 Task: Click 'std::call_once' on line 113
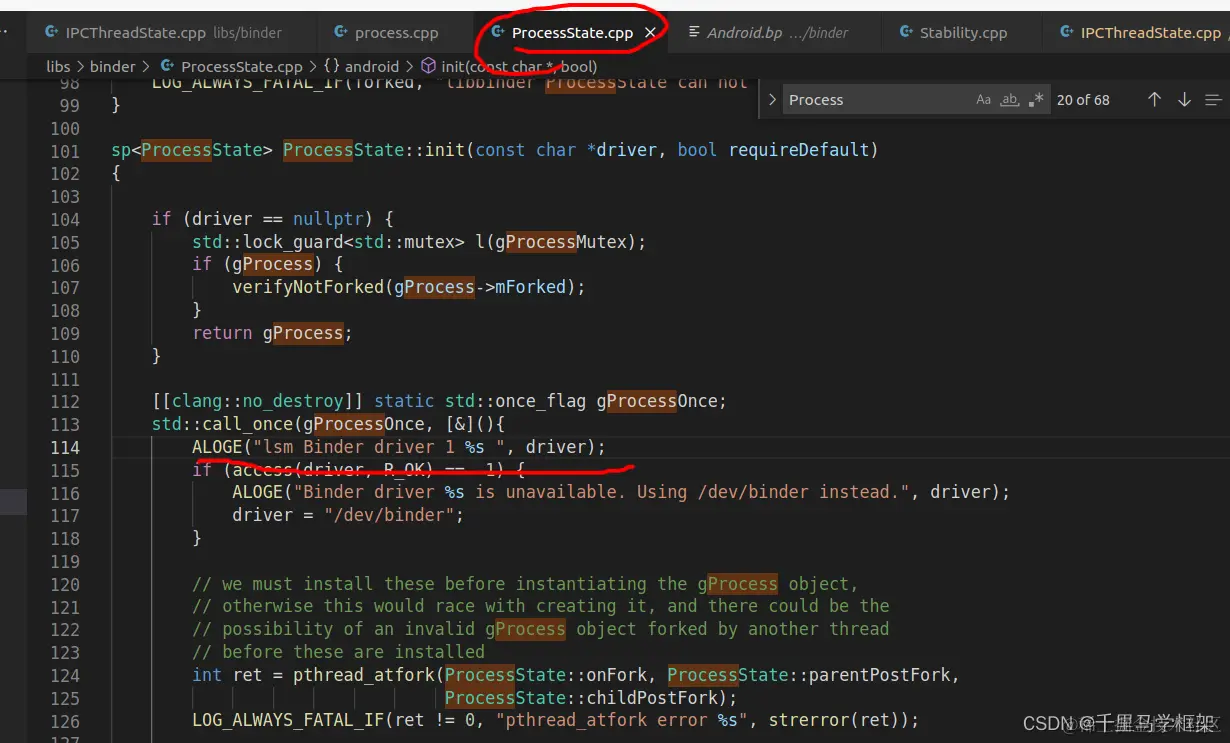point(222,424)
